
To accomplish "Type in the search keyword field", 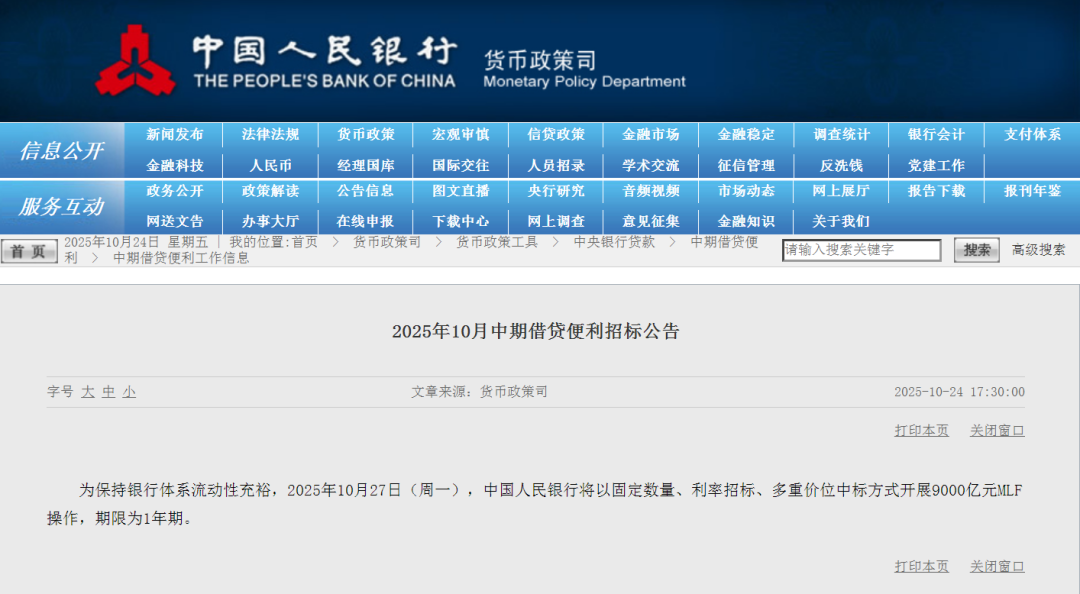I will tap(861, 250).
